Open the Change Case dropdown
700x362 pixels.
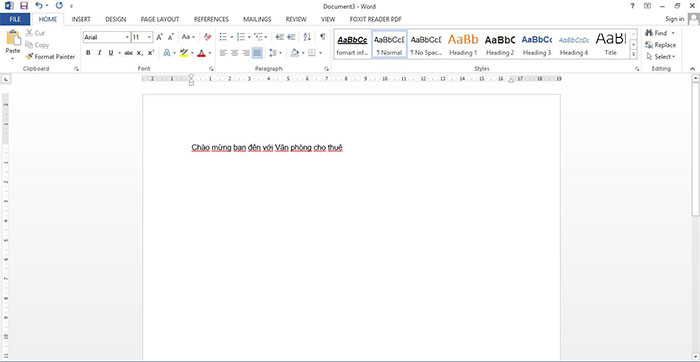coord(188,37)
